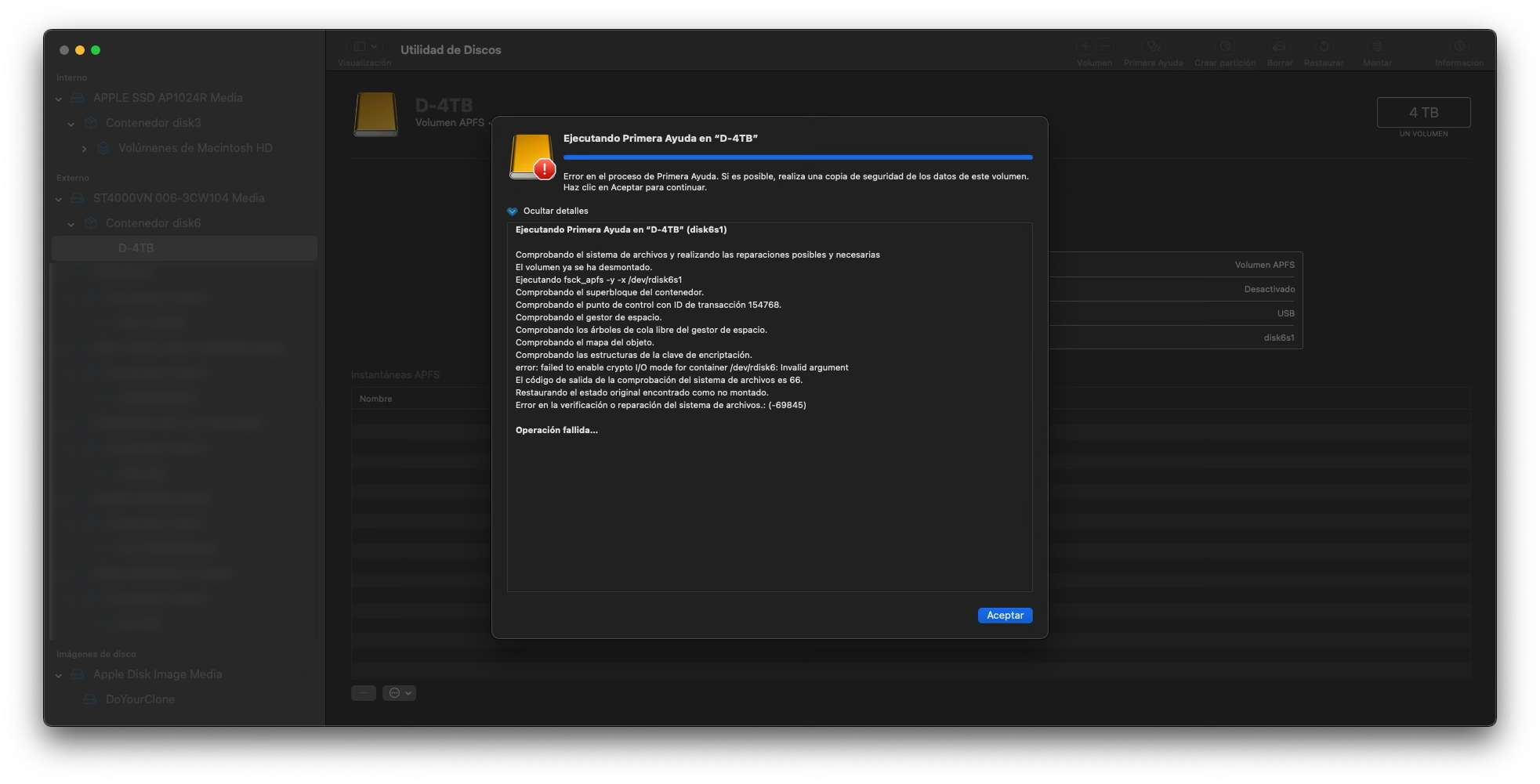Add a volume with the plus icon
Image resolution: width=1540 pixels, height=784 pixels.
click(x=1085, y=45)
